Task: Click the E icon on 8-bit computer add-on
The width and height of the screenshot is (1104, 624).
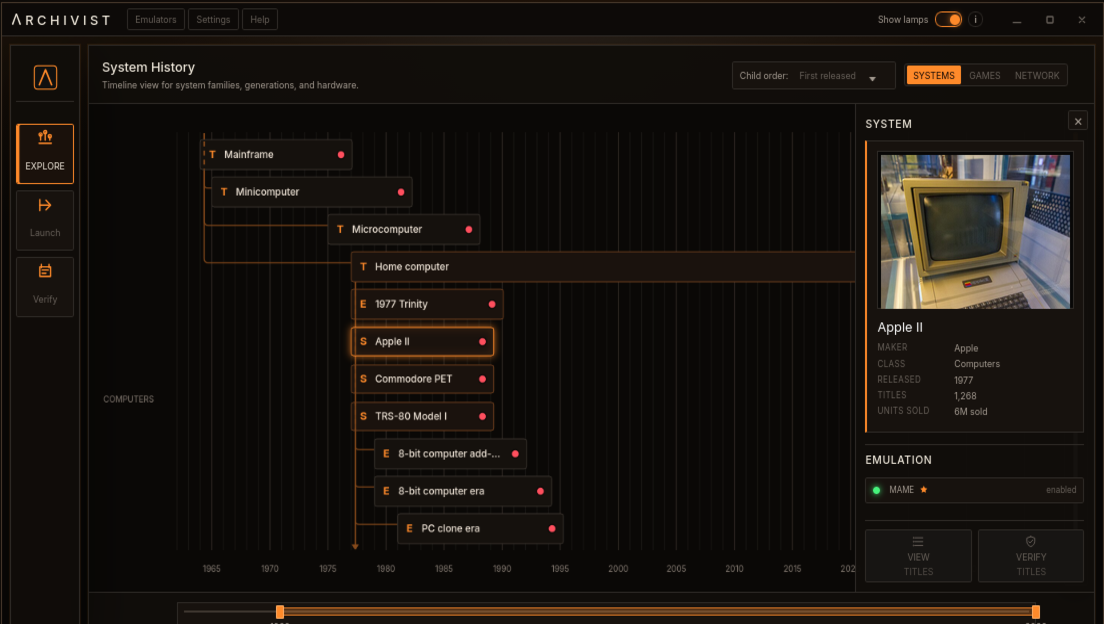Action: pyautogui.click(x=386, y=454)
